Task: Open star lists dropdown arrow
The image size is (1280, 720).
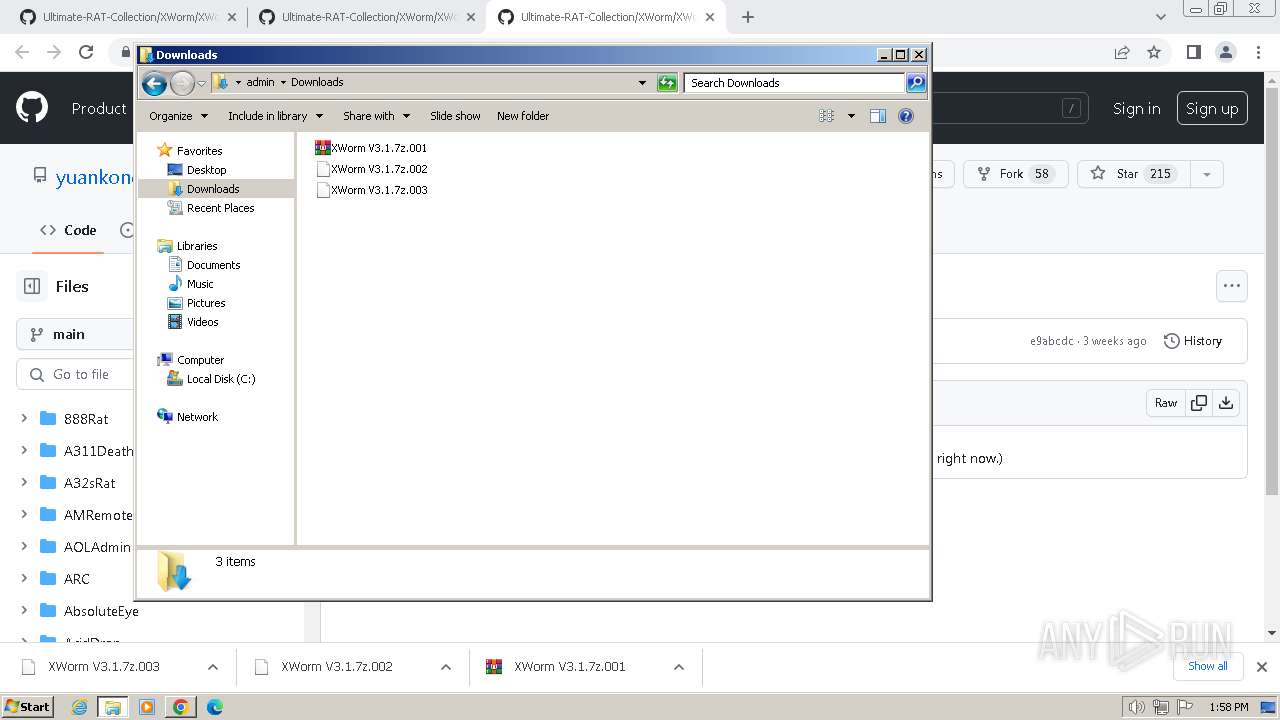Action: click(1206, 174)
